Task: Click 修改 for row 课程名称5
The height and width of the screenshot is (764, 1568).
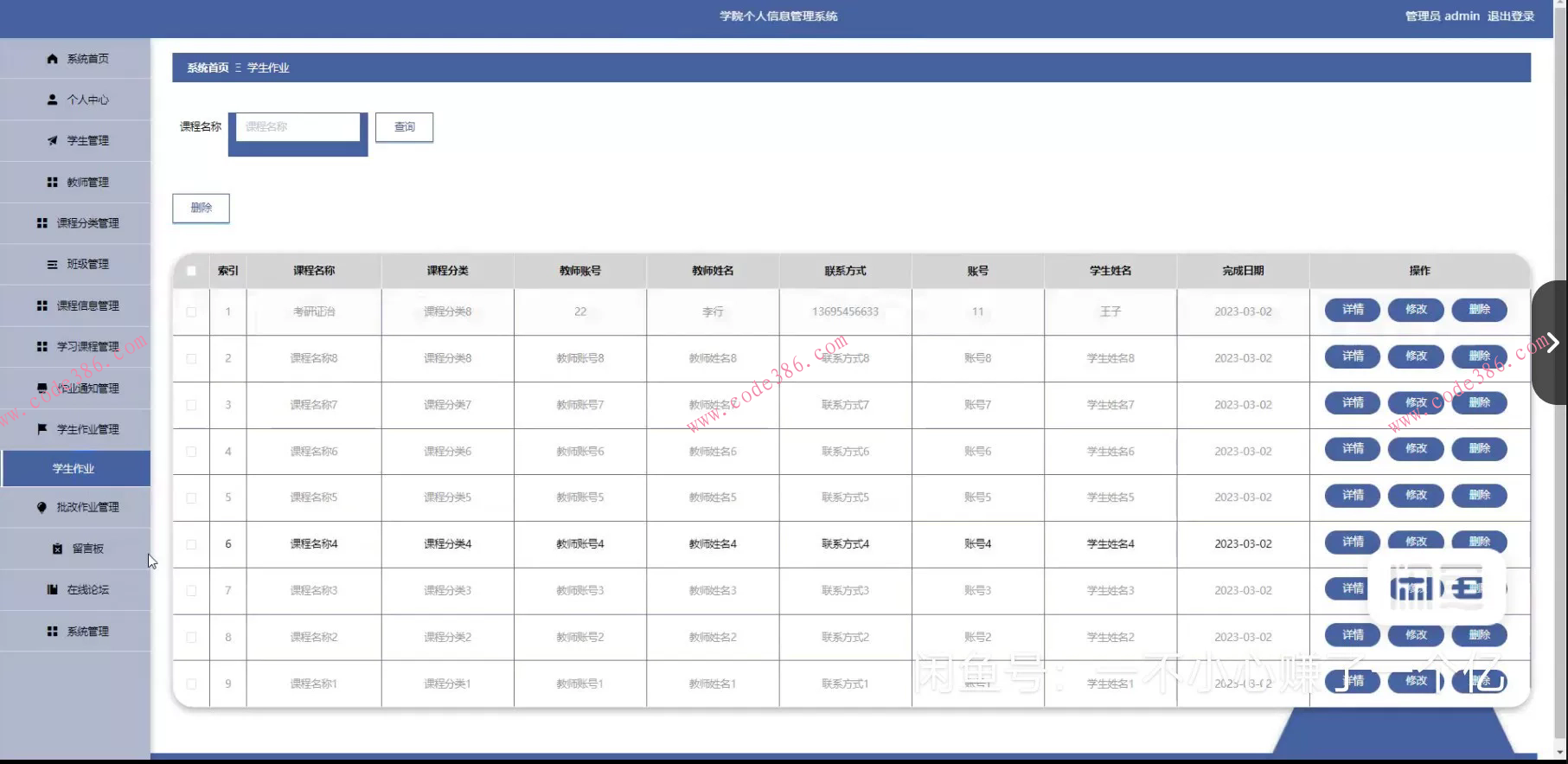Action: coord(1416,496)
